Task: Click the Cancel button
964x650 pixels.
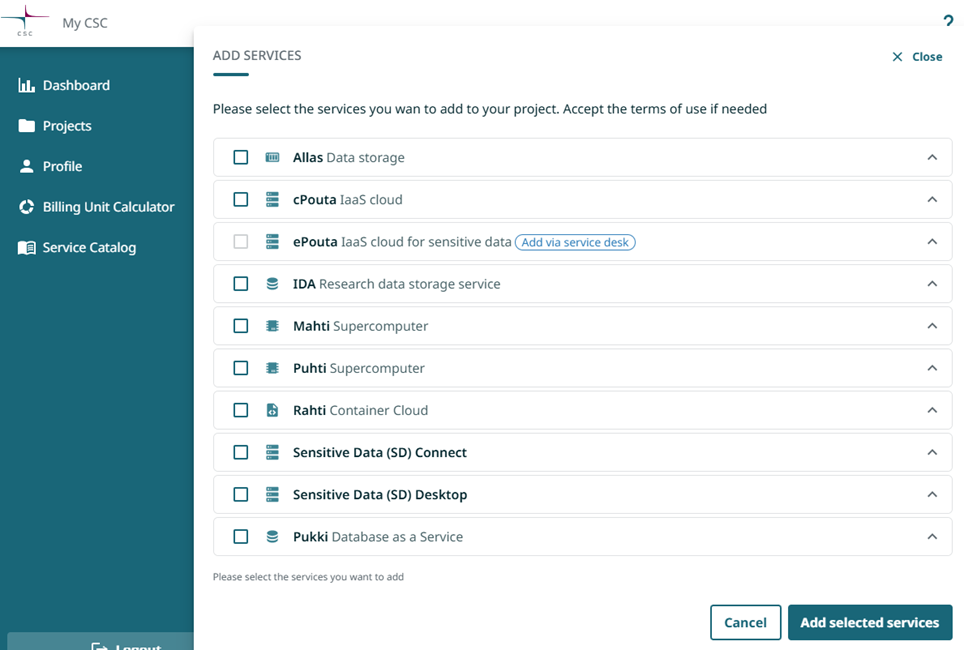Action: (745, 622)
